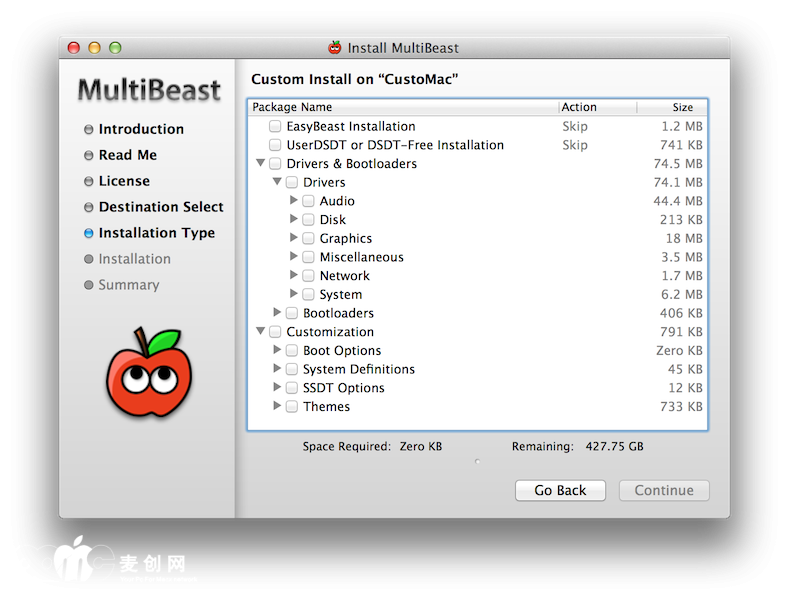Select the Themes row in package list
Screen dimensions: 789x600
pos(327,407)
